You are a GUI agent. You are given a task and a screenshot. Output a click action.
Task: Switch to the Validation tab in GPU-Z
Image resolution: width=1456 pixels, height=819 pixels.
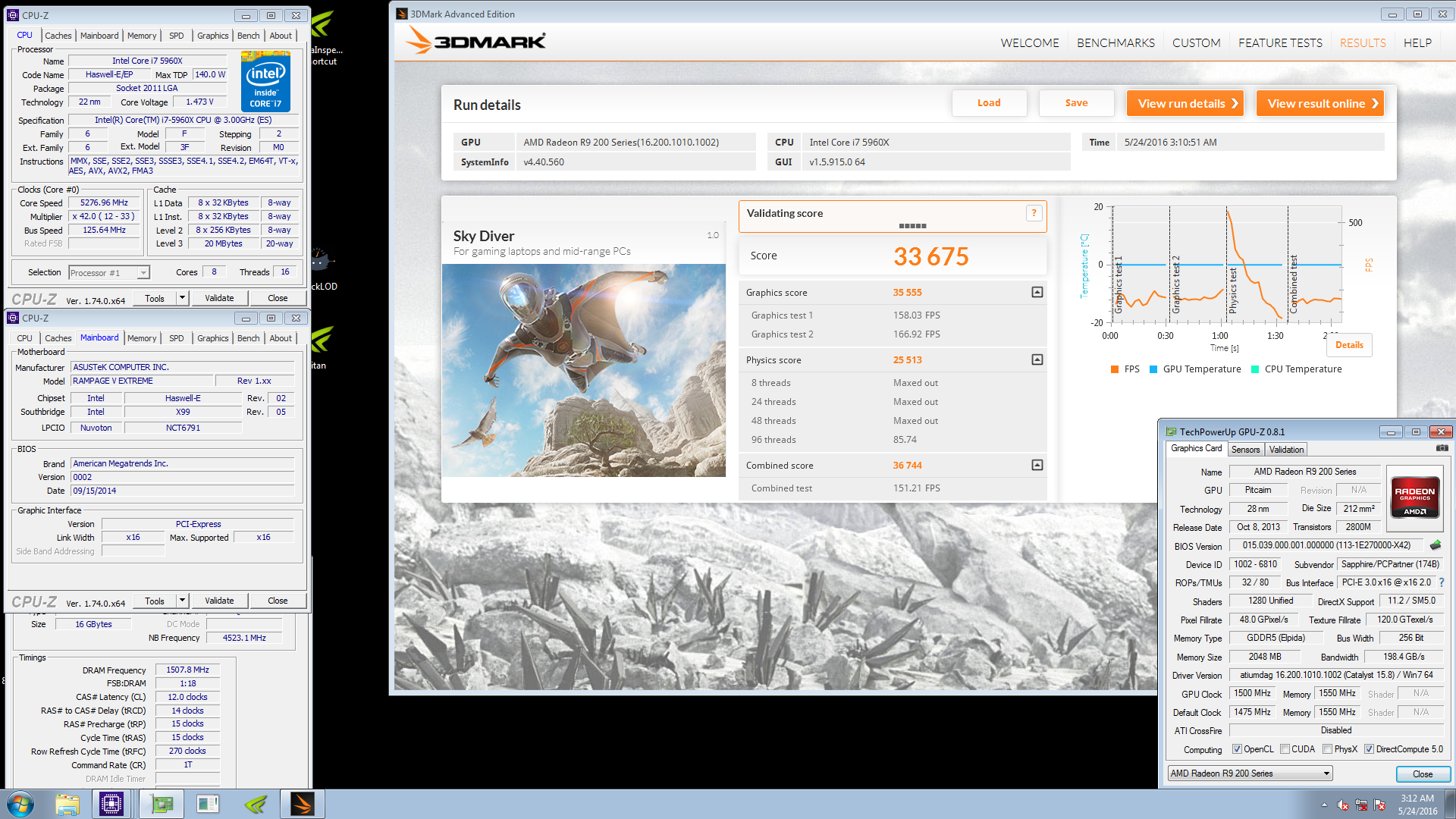click(1286, 450)
